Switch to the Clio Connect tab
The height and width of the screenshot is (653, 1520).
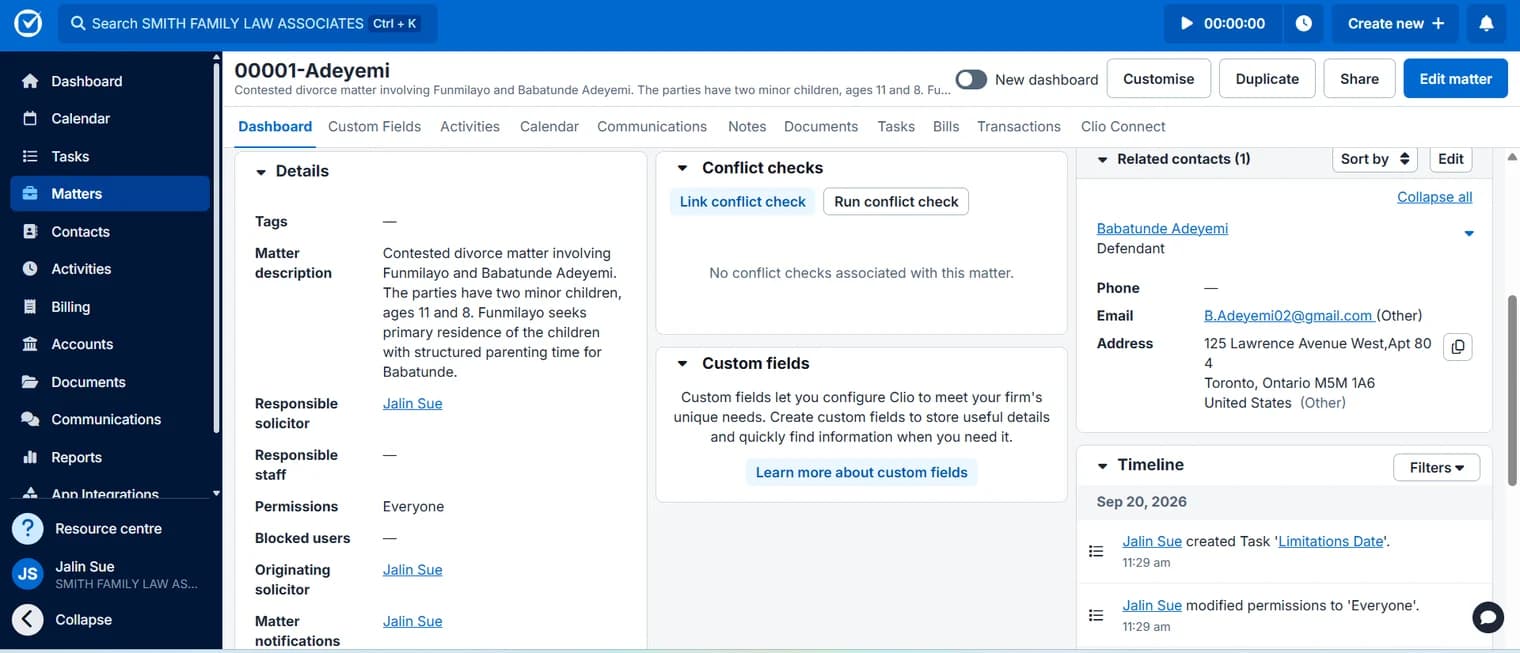tap(1123, 126)
